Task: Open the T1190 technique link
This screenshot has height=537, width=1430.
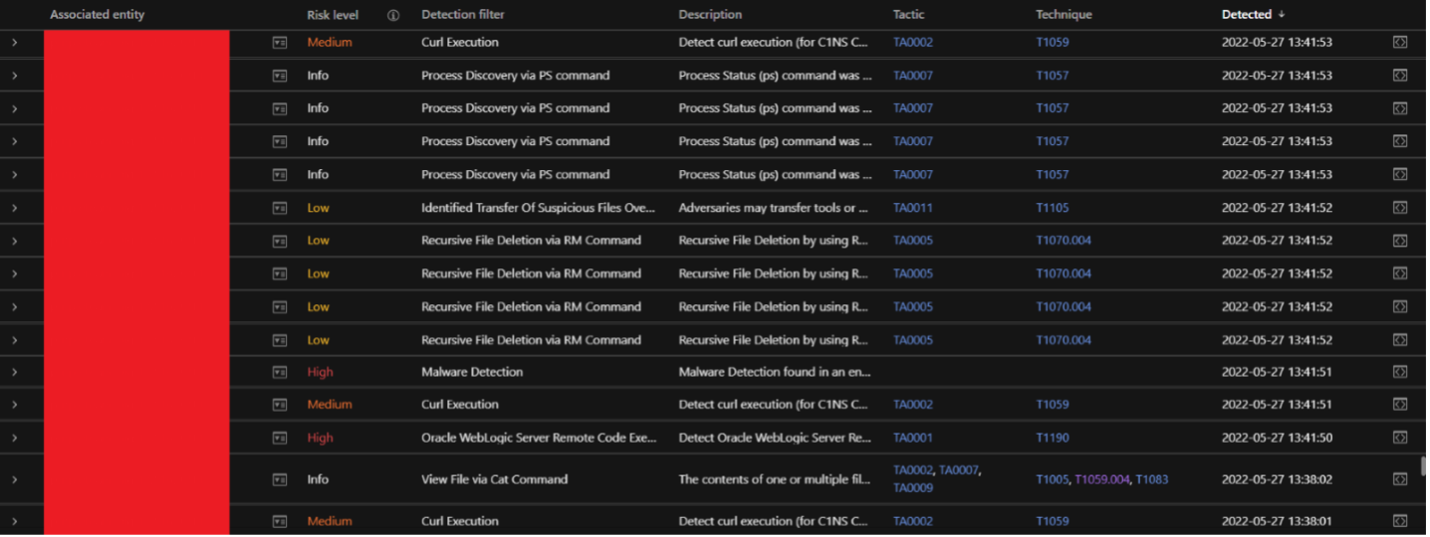Action: coord(1052,438)
